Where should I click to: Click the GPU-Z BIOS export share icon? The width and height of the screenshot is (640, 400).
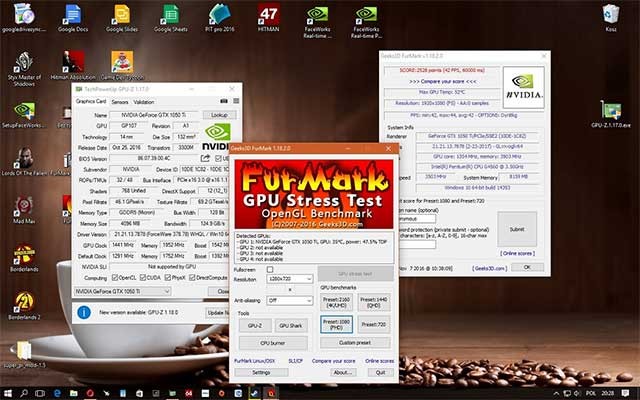tap(205, 158)
